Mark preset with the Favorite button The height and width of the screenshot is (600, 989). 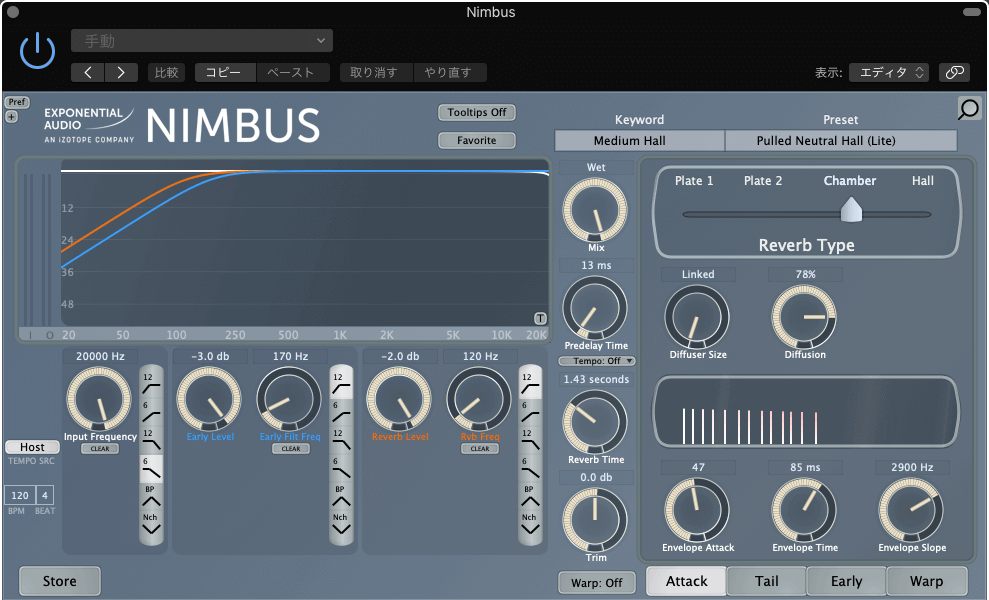[x=477, y=140]
